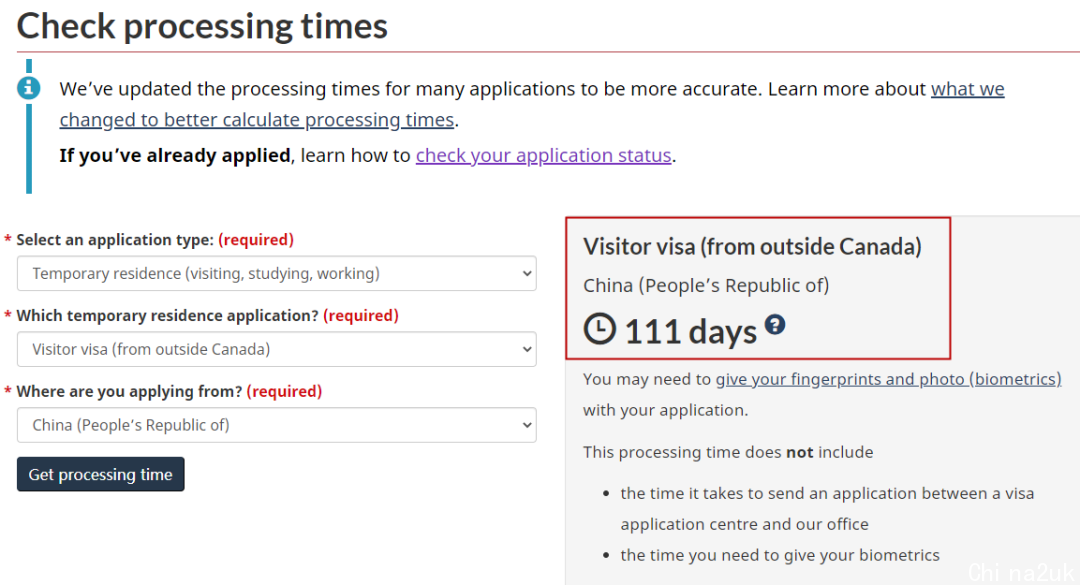
Task: Expand the application type dropdown
Action: click(277, 274)
